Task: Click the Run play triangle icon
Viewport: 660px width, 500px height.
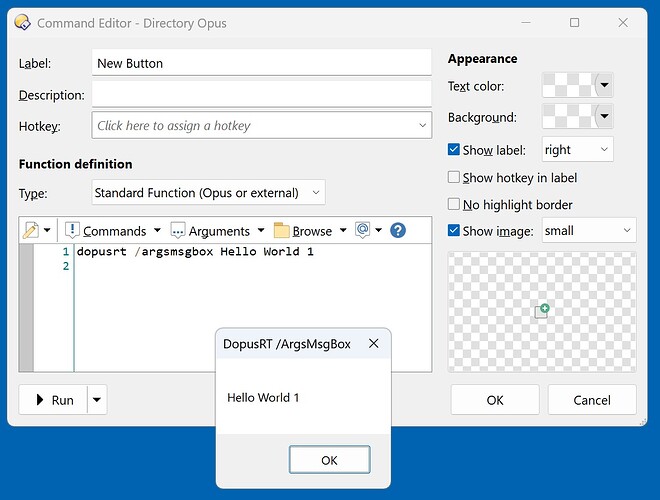Action: pyautogui.click(x=40, y=399)
